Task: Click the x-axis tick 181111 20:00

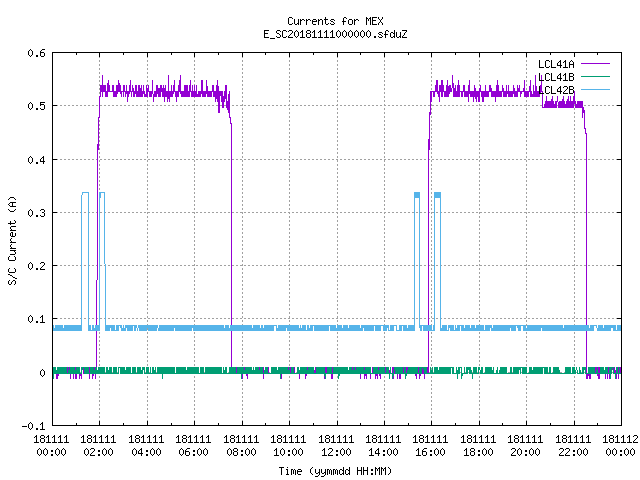Action: (x=525, y=446)
